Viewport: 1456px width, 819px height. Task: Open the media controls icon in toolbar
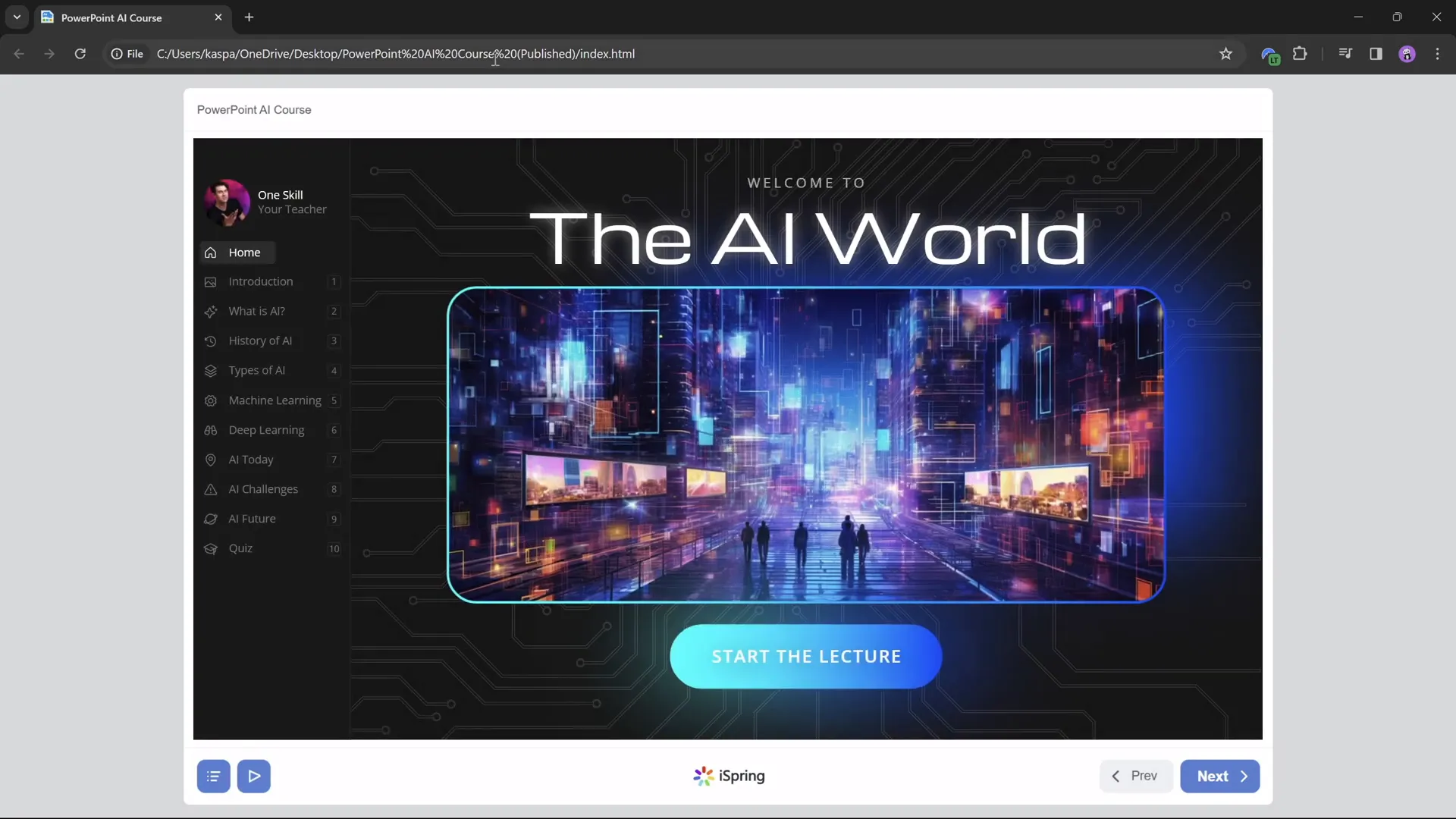pos(1345,54)
